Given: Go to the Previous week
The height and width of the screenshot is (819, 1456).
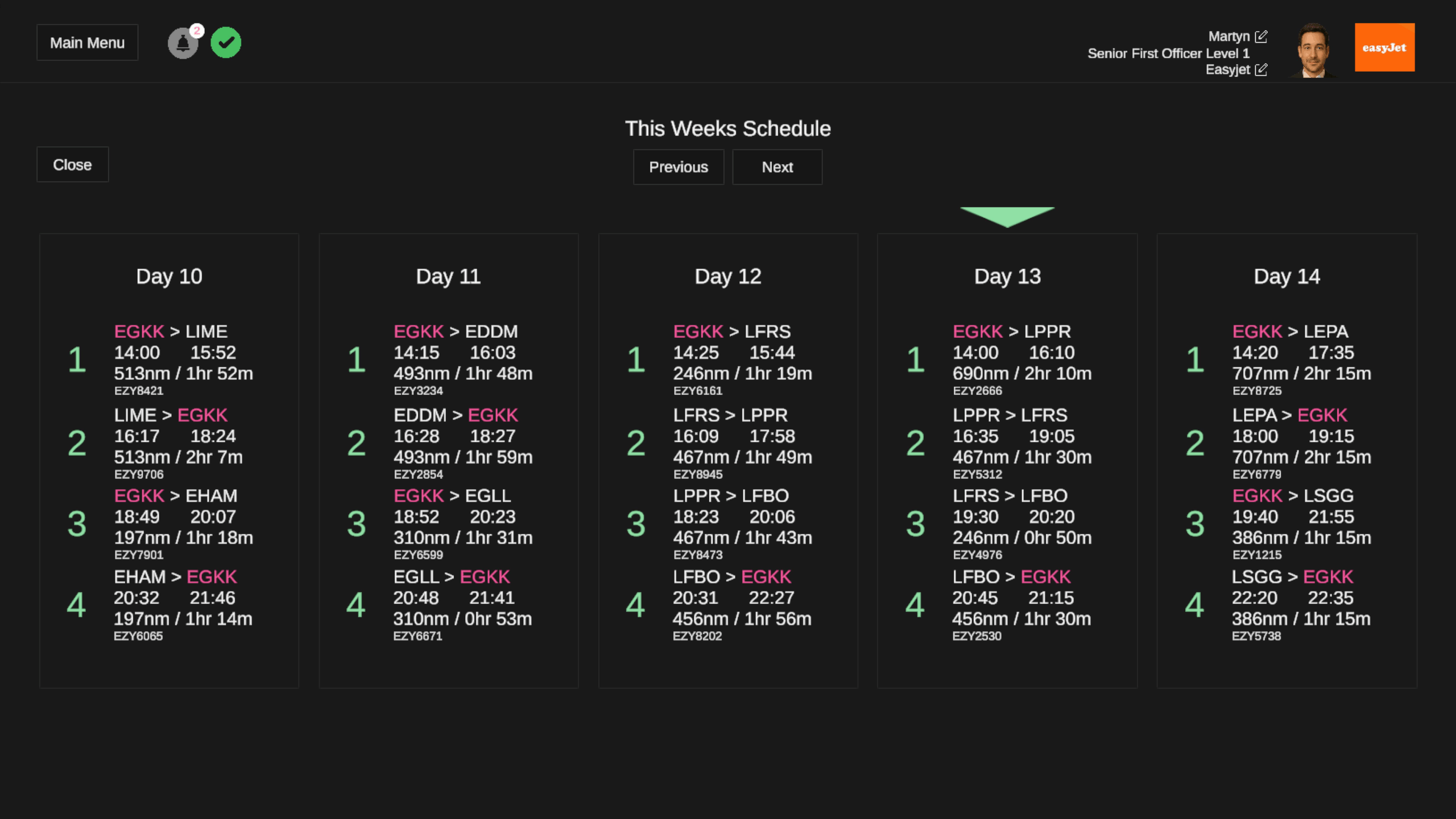Looking at the screenshot, I should pyautogui.click(x=679, y=167).
